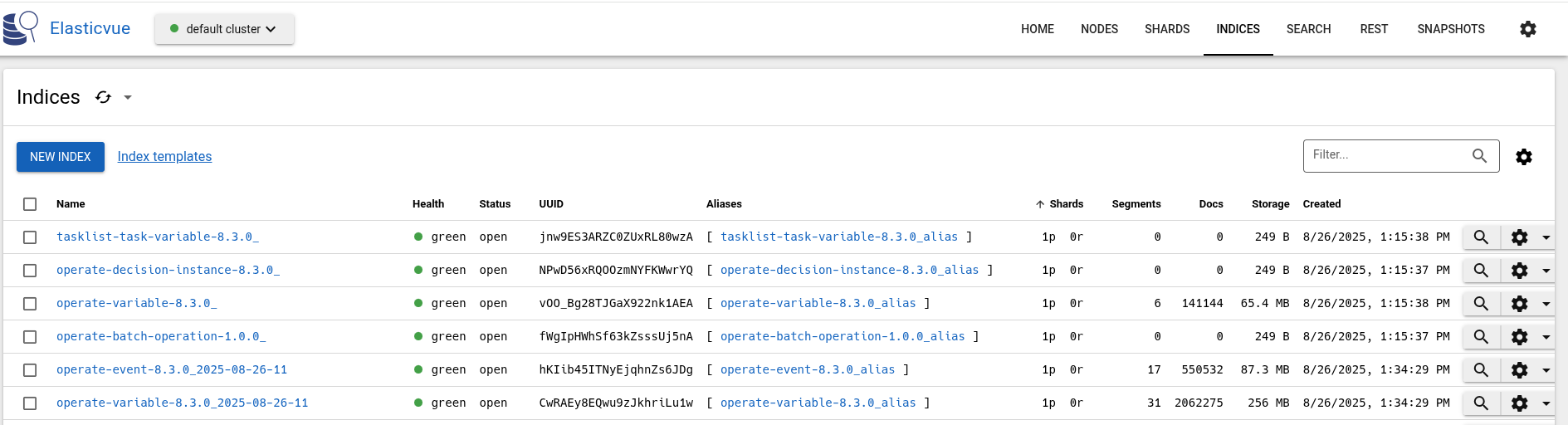
Task: Open the SEARCH tab
Action: click(x=1308, y=29)
